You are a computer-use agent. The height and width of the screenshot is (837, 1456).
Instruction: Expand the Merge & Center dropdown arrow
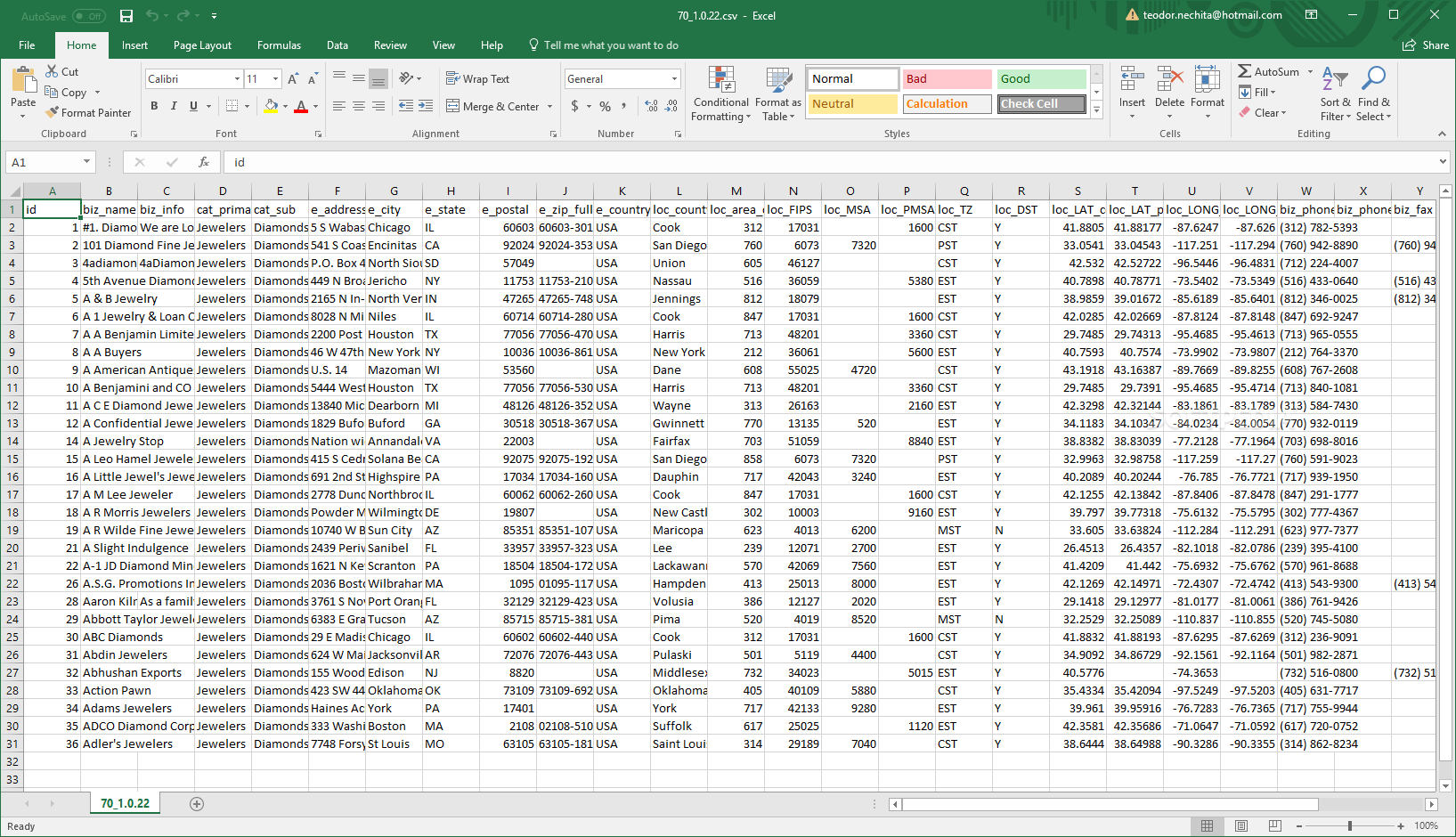pyautogui.click(x=549, y=107)
